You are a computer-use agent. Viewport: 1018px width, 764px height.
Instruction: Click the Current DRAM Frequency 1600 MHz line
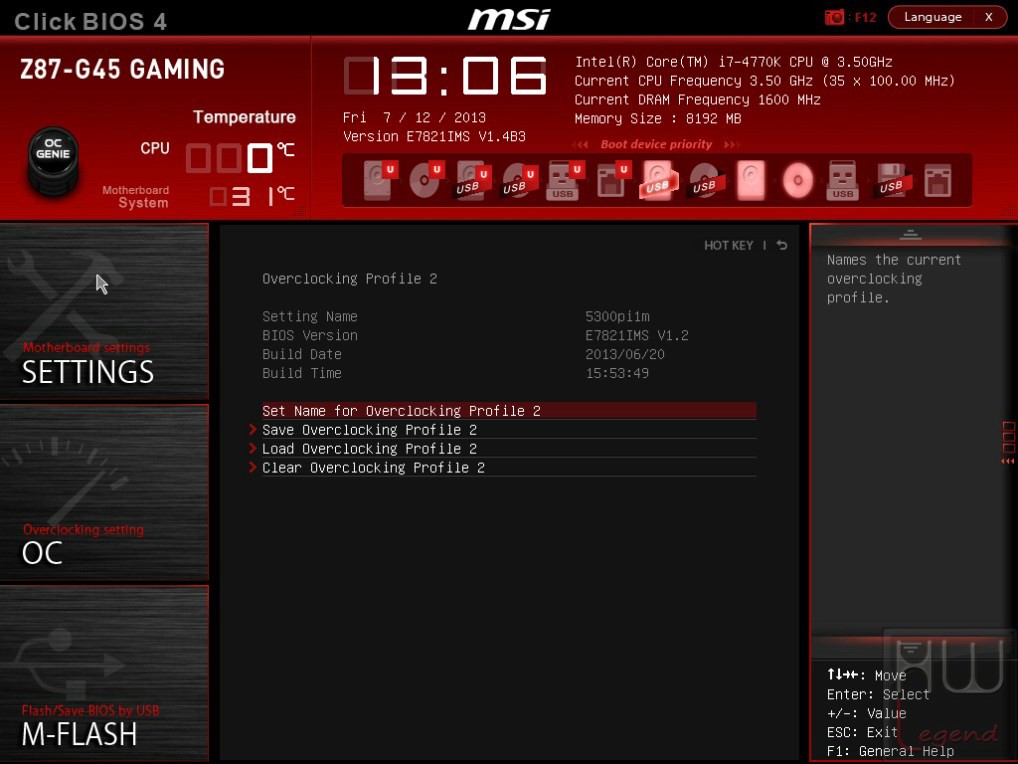point(698,99)
